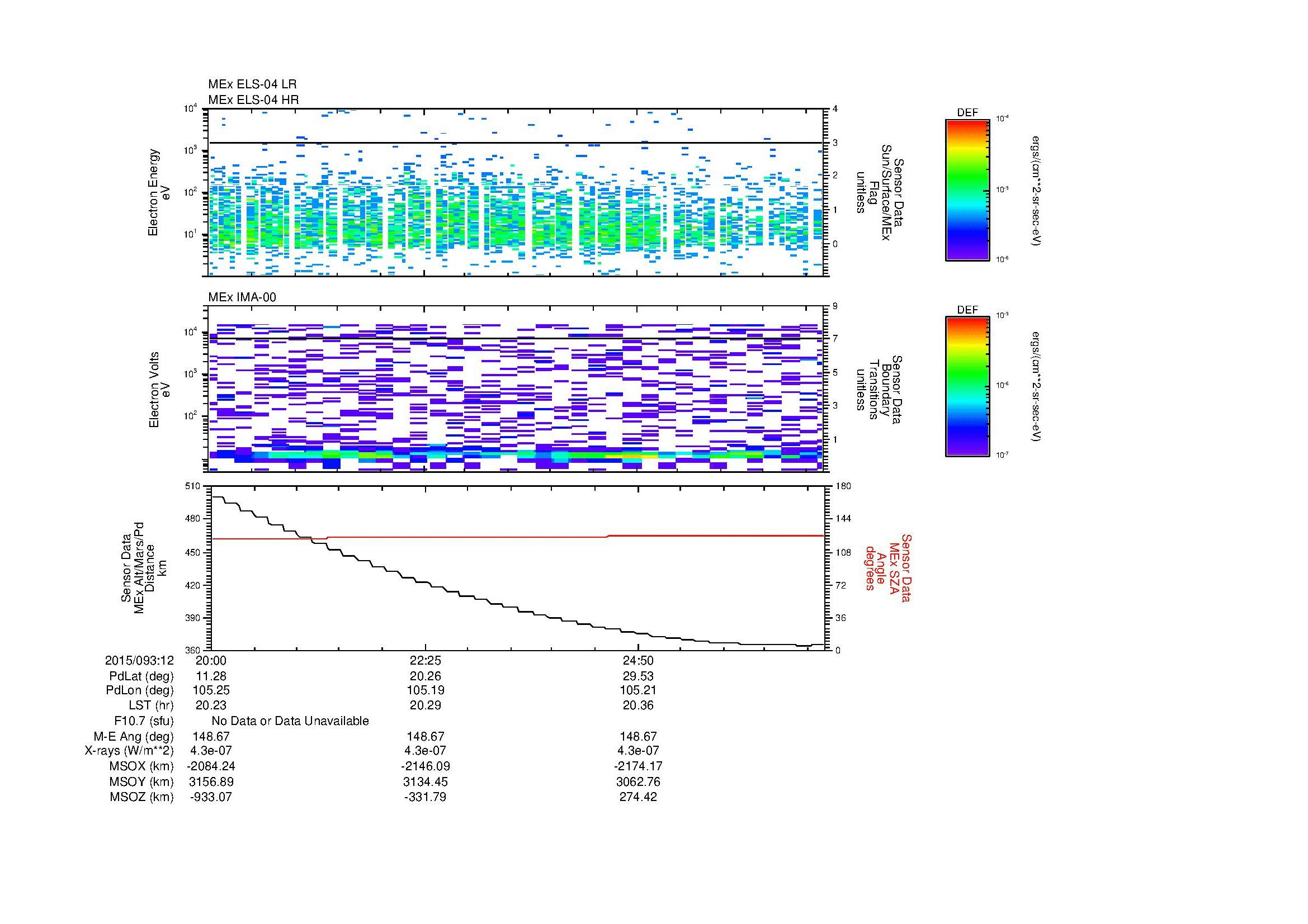
Task: Click the 'PdLon (deg)' row label
Action: coord(140,690)
